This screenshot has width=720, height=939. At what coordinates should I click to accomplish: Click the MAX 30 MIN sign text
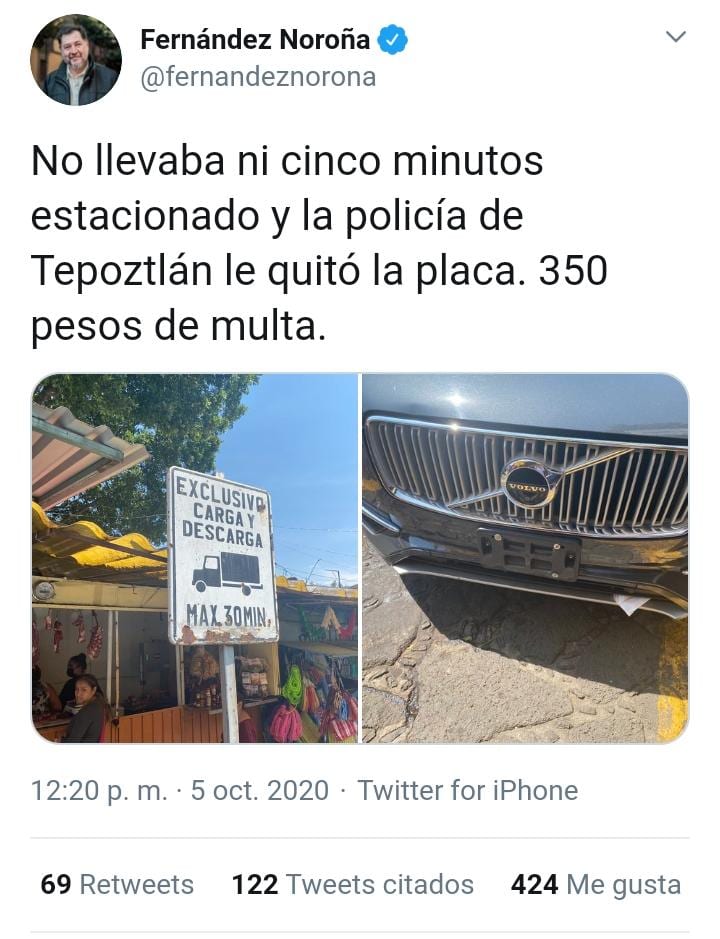pyautogui.click(x=231, y=616)
